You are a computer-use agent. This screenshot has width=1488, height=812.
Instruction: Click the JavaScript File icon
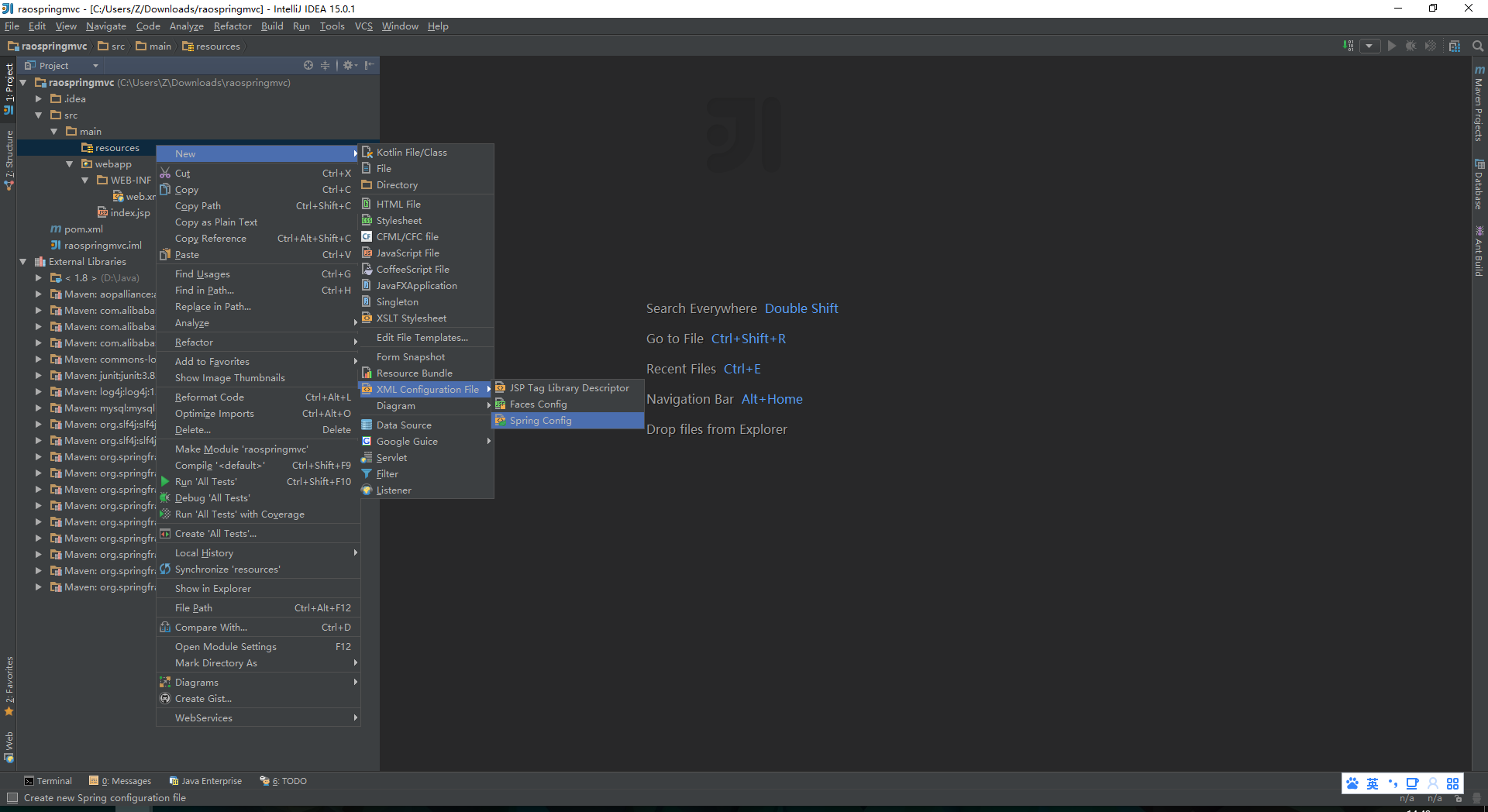pyautogui.click(x=367, y=253)
